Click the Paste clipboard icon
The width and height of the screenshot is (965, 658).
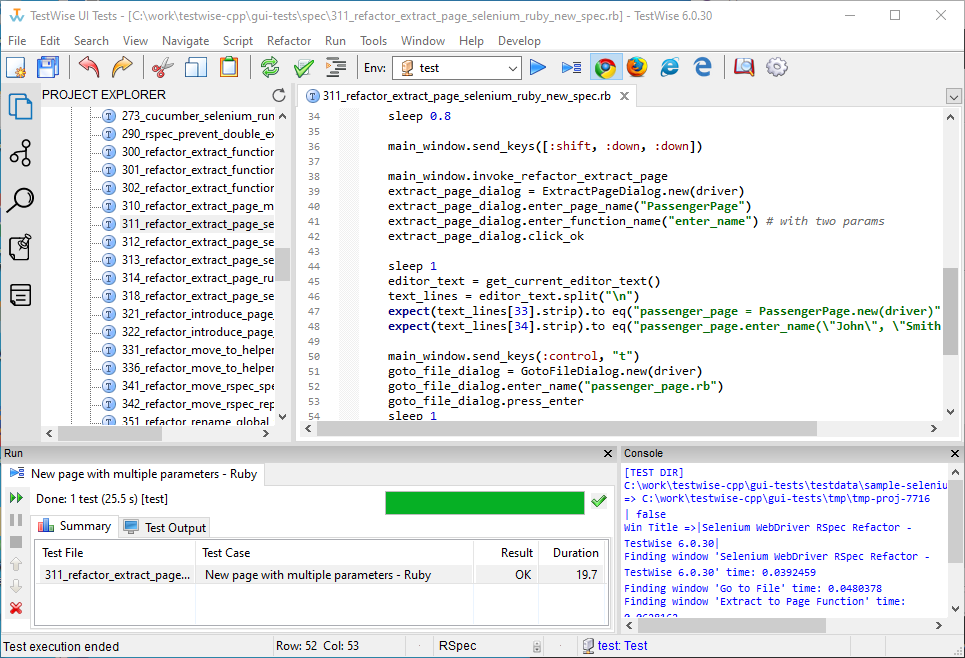(x=229, y=67)
